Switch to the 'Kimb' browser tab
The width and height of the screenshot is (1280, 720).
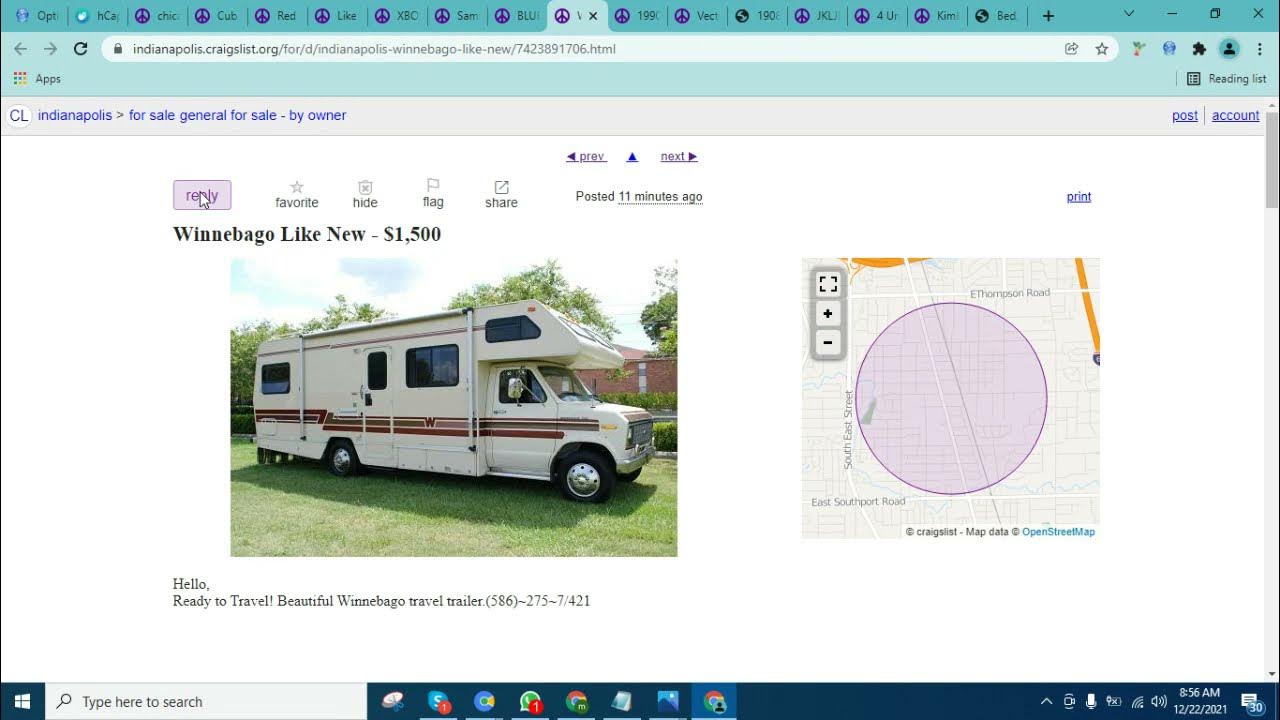937,16
